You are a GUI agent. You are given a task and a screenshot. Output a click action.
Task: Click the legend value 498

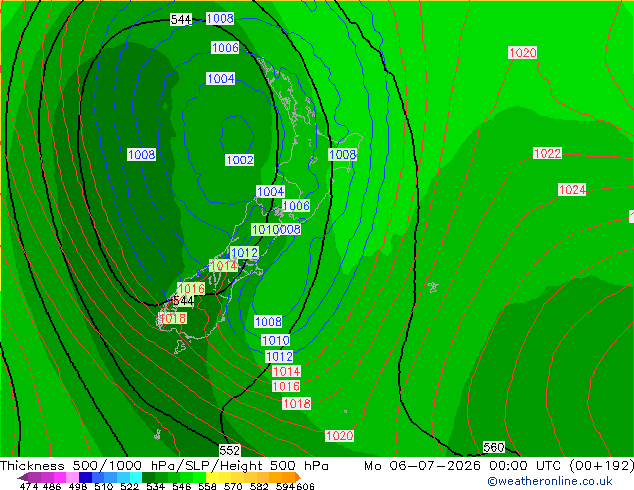tap(79, 486)
